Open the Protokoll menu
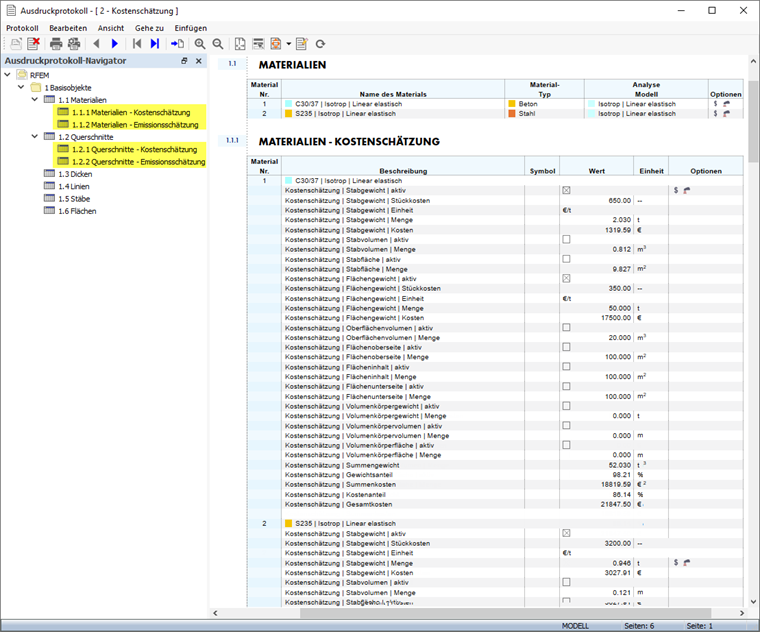Viewport: 760px width, 632px height. click(22, 28)
